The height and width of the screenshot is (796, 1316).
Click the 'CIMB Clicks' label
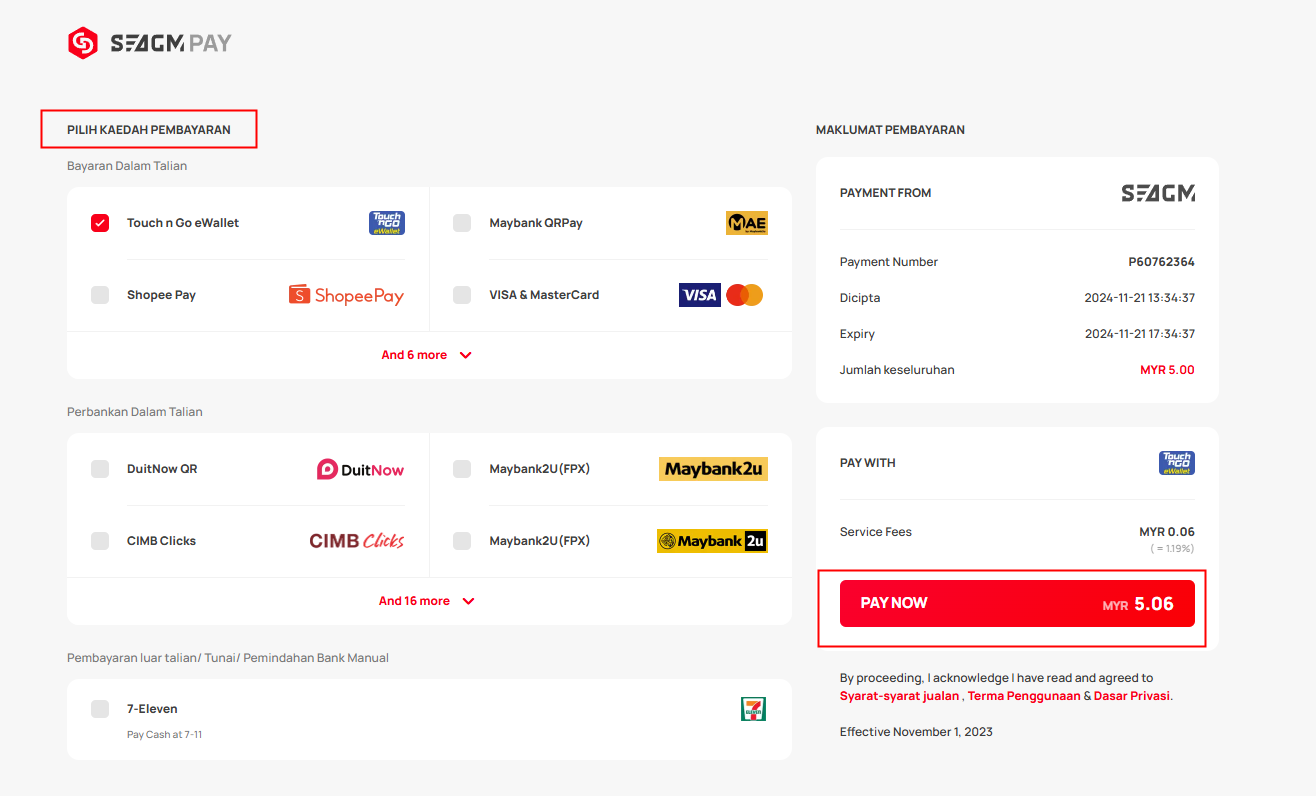161,541
